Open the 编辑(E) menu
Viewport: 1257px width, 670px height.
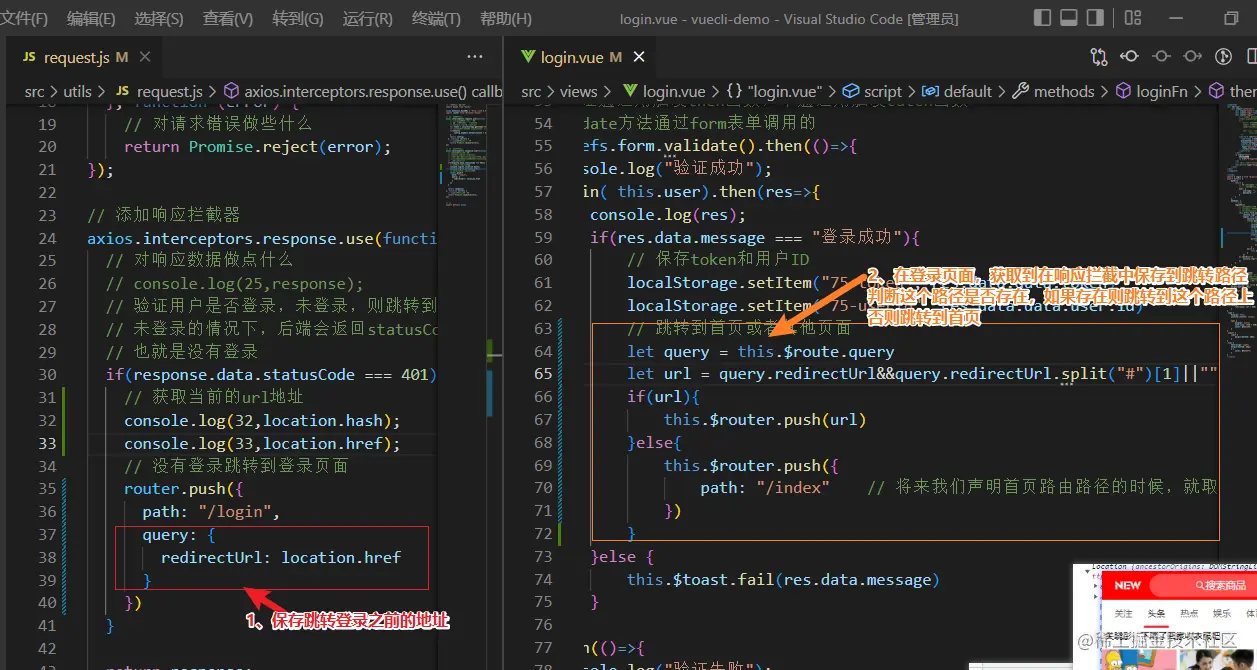tap(91, 19)
